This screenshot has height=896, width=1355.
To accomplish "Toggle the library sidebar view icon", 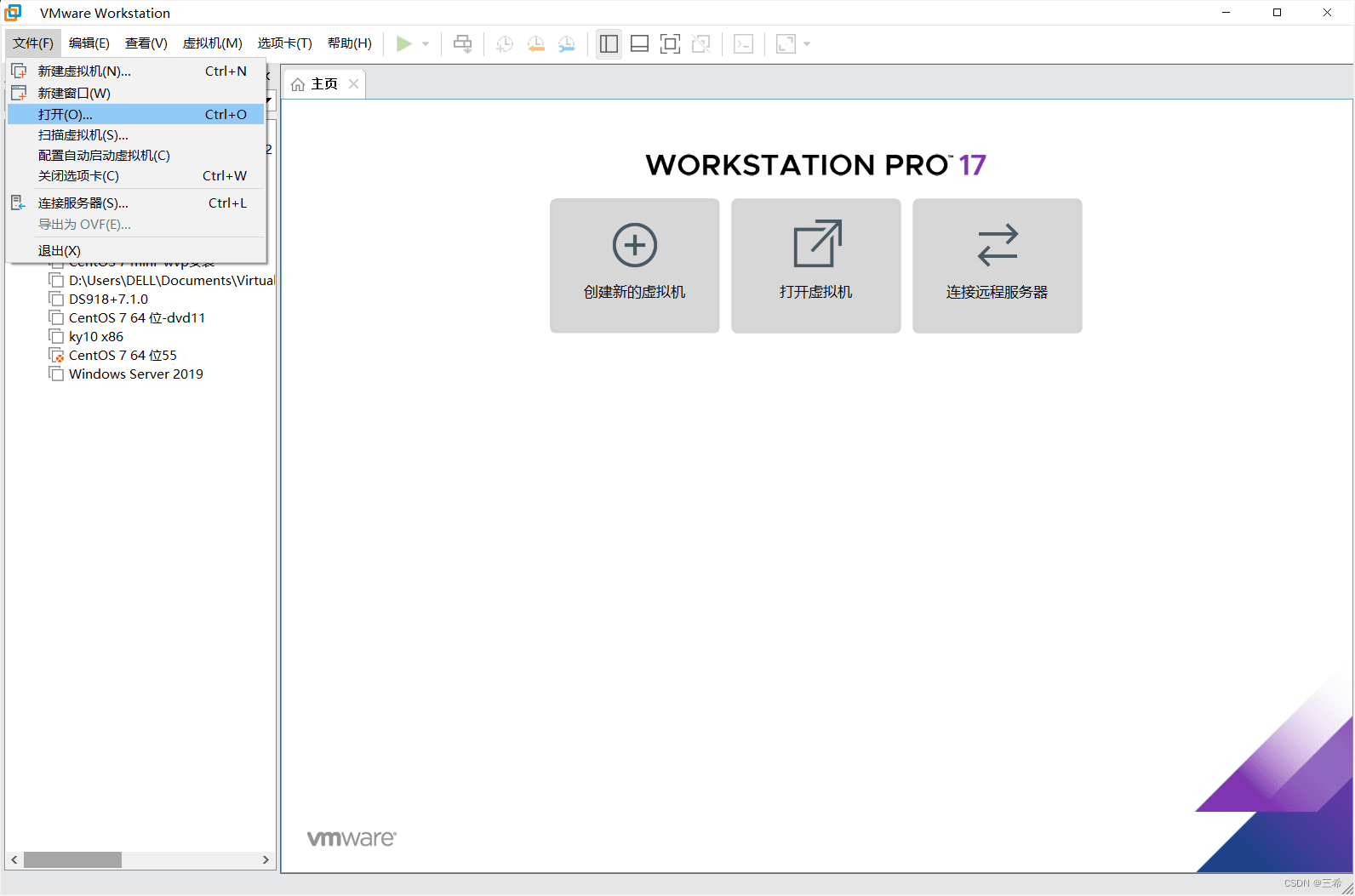I will 609,44.
